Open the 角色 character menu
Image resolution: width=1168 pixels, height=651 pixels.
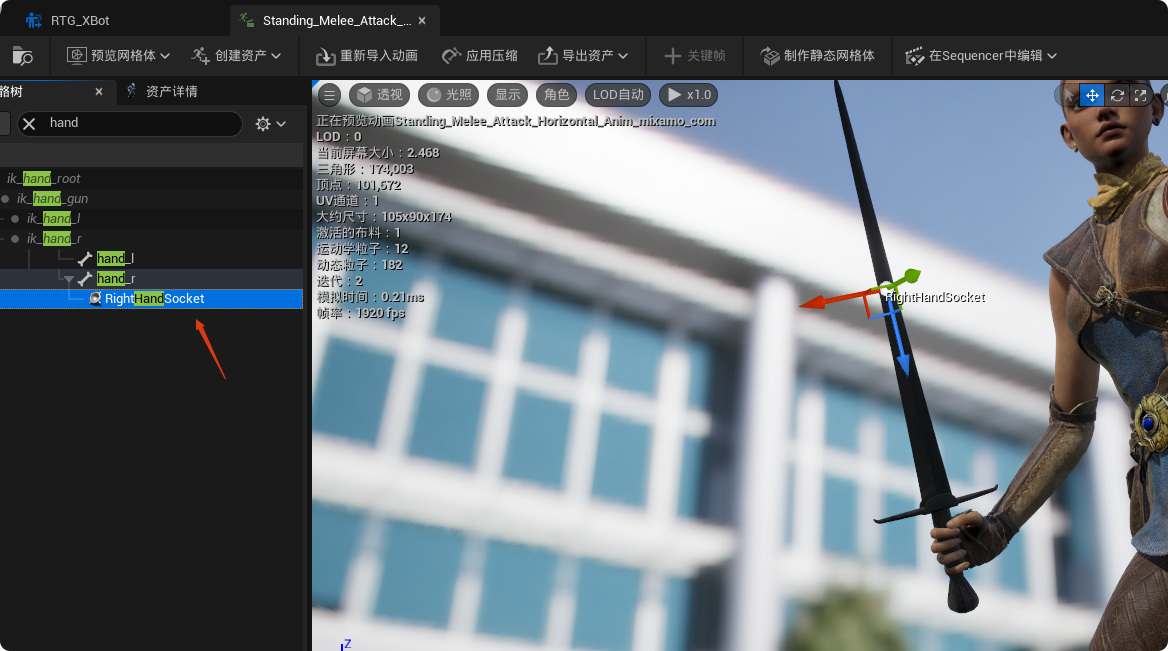pyautogui.click(x=556, y=95)
